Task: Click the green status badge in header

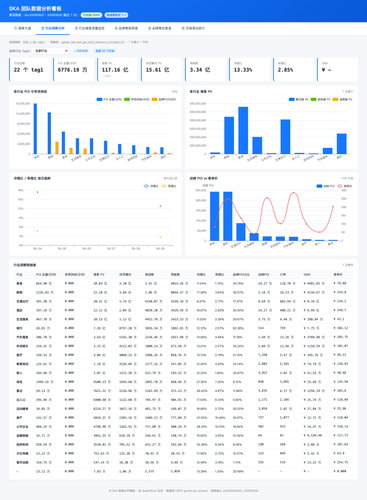Action: coord(91,15)
